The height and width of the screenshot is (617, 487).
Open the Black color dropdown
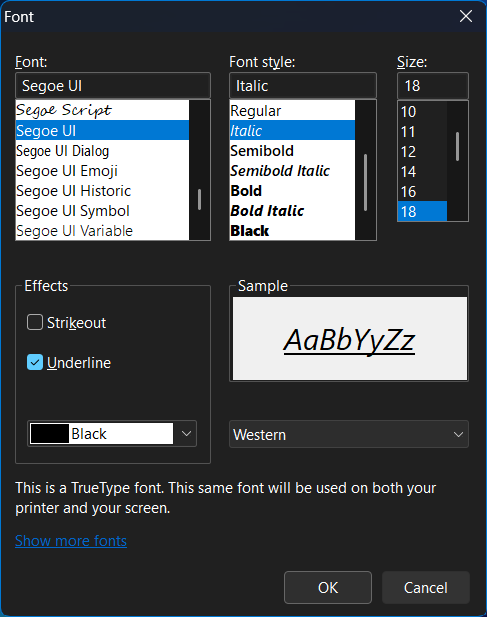[112, 434]
